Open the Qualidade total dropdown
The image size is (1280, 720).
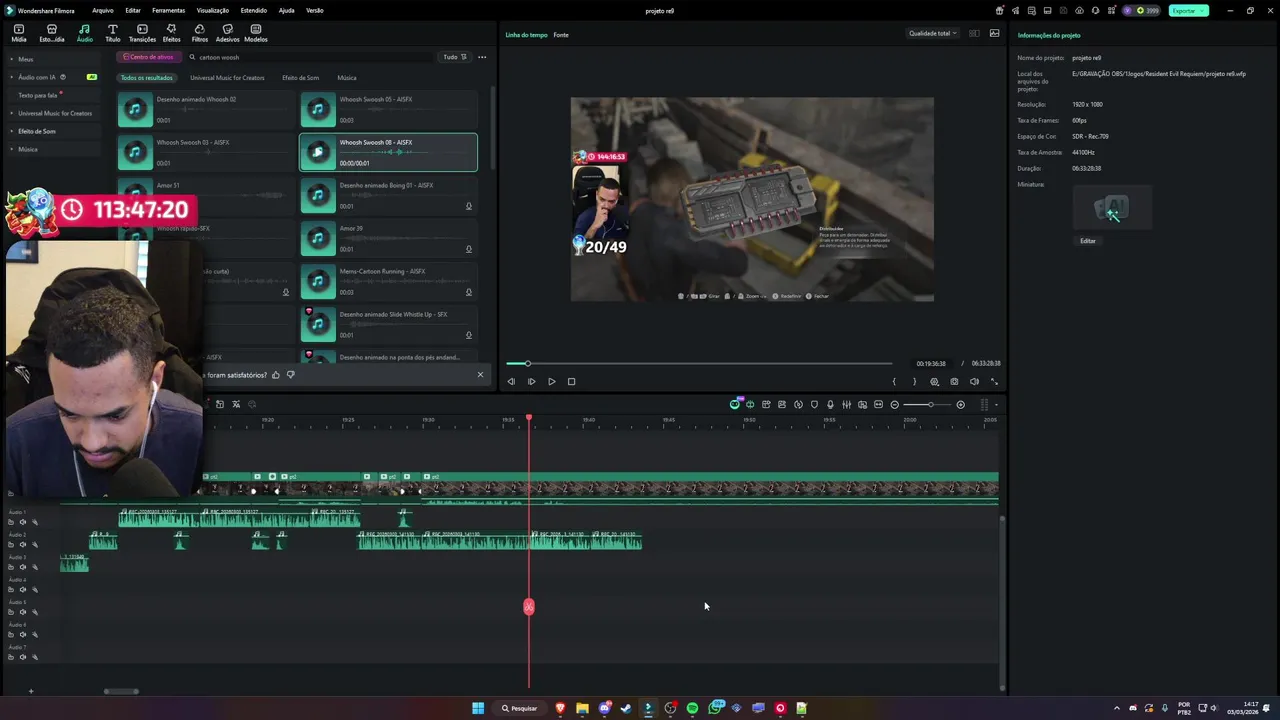(x=932, y=33)
